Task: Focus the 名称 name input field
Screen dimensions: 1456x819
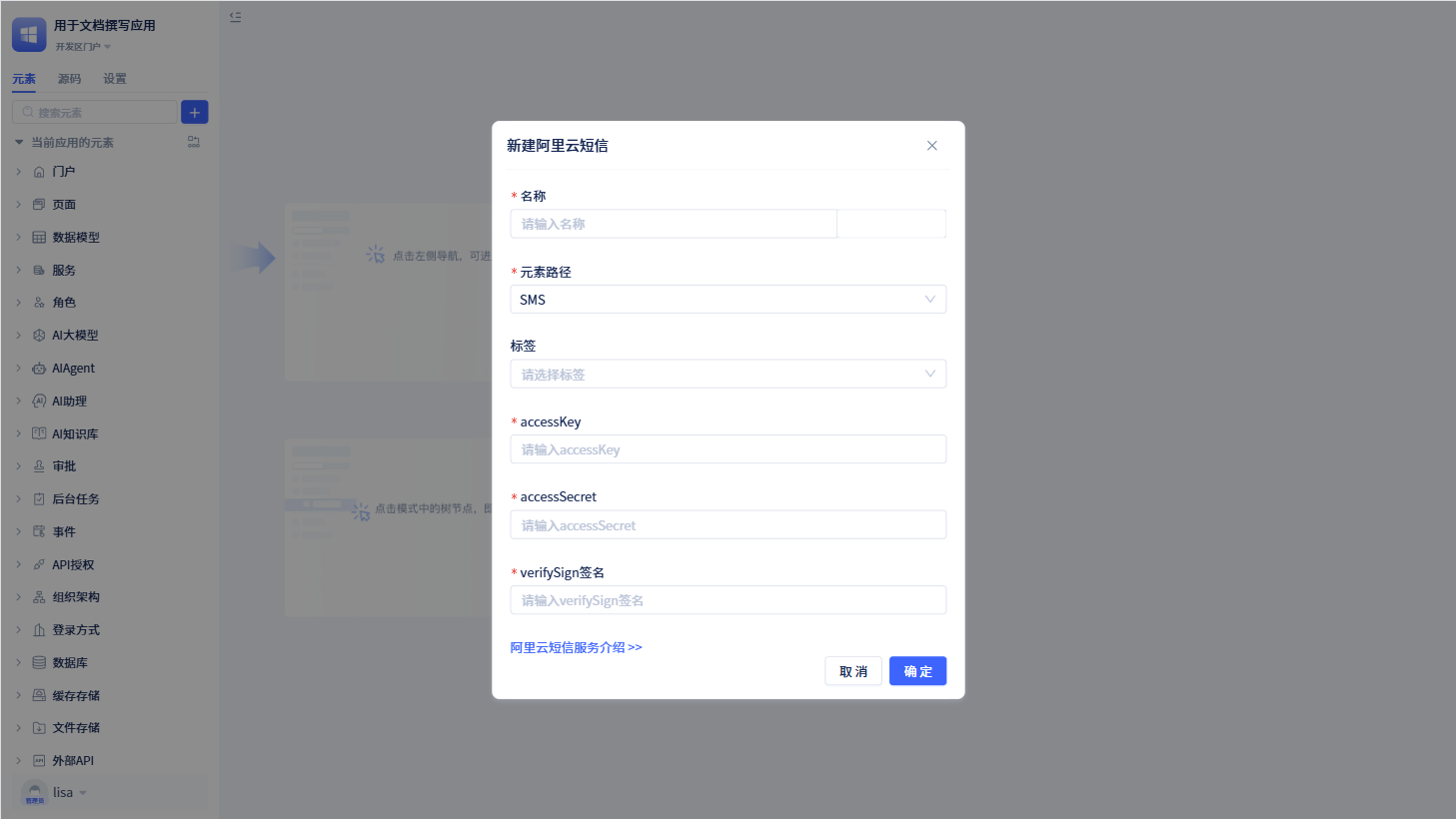Action: 674,224
